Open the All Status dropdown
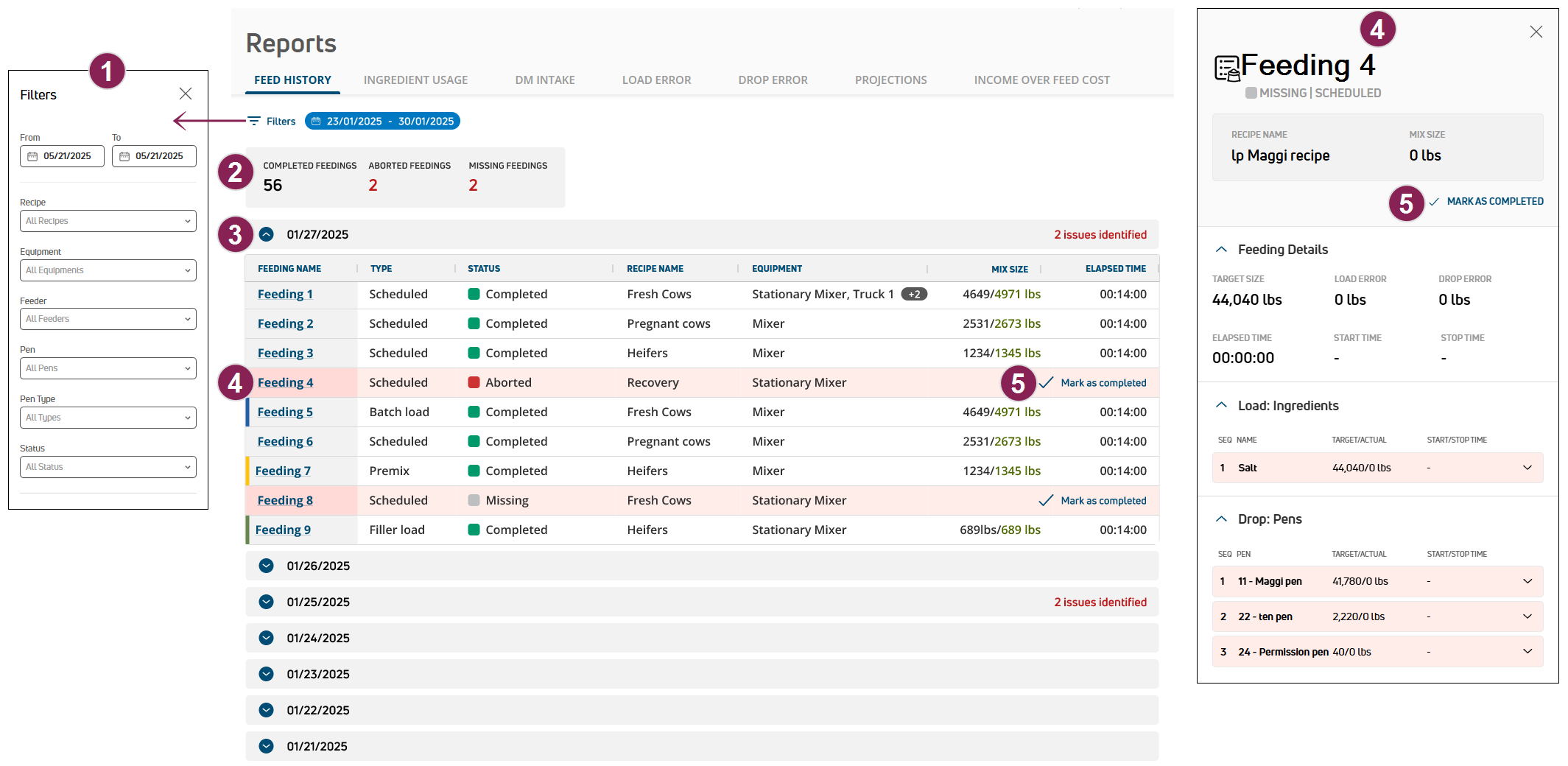 108,467
